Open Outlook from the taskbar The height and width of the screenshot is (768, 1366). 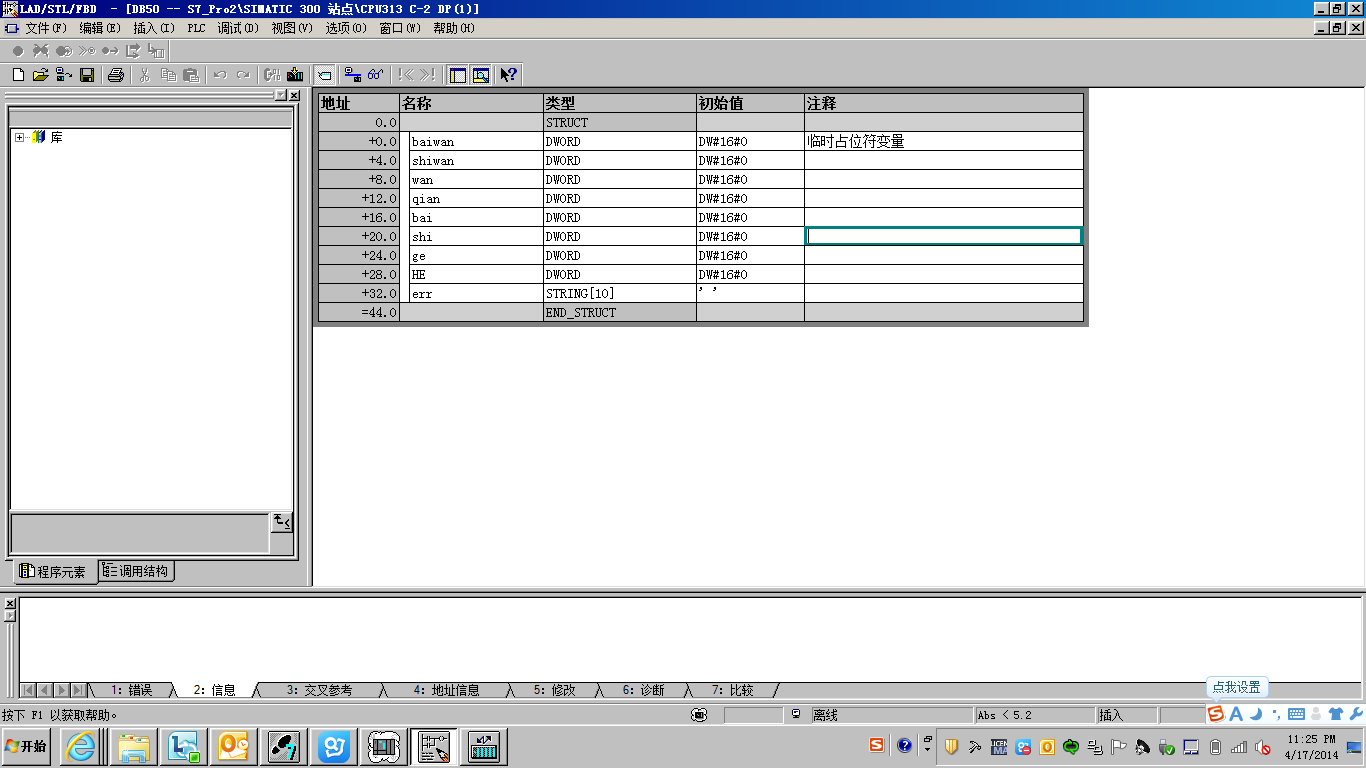[232, 746]
